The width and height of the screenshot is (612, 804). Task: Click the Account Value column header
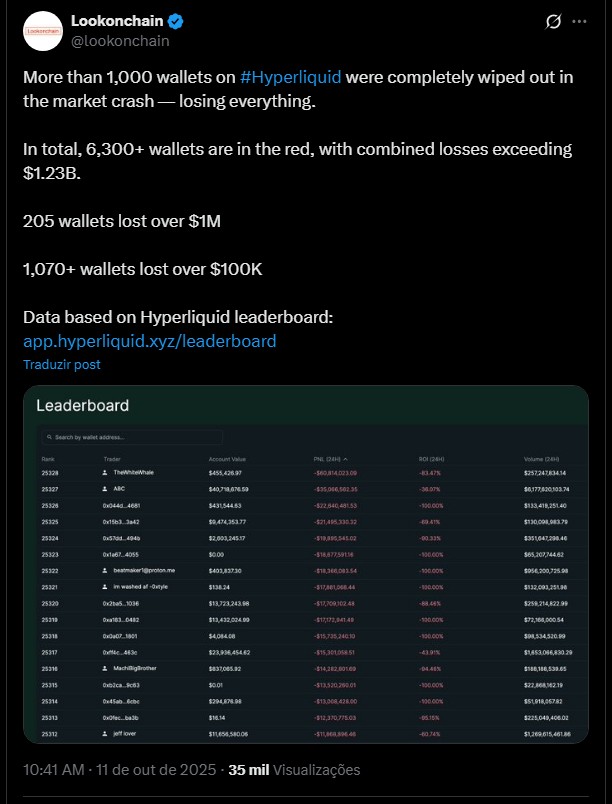click(226, 459)
